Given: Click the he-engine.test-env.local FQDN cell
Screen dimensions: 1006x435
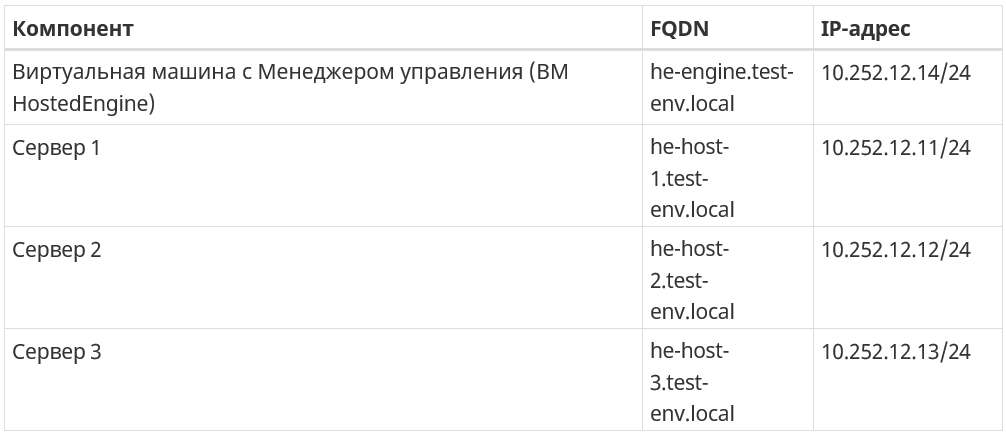Looking at the screenshot, I should (728, 87).
